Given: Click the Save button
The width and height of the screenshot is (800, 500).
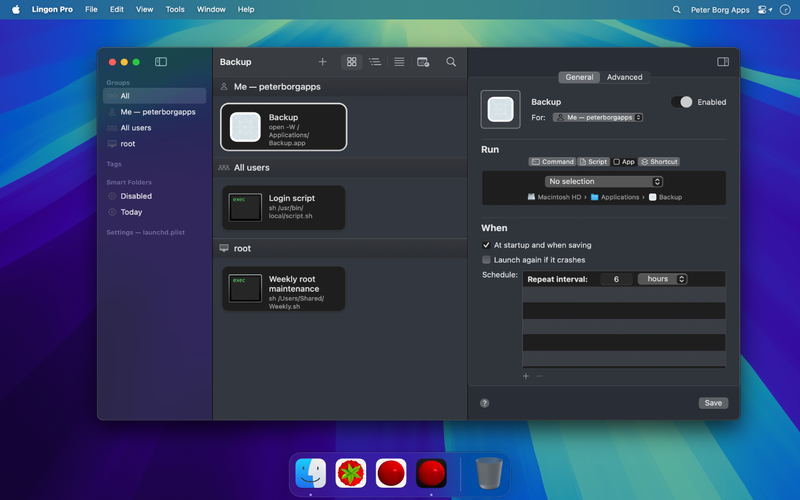Looking at the screenshot, I should click(x=713, y=403).
